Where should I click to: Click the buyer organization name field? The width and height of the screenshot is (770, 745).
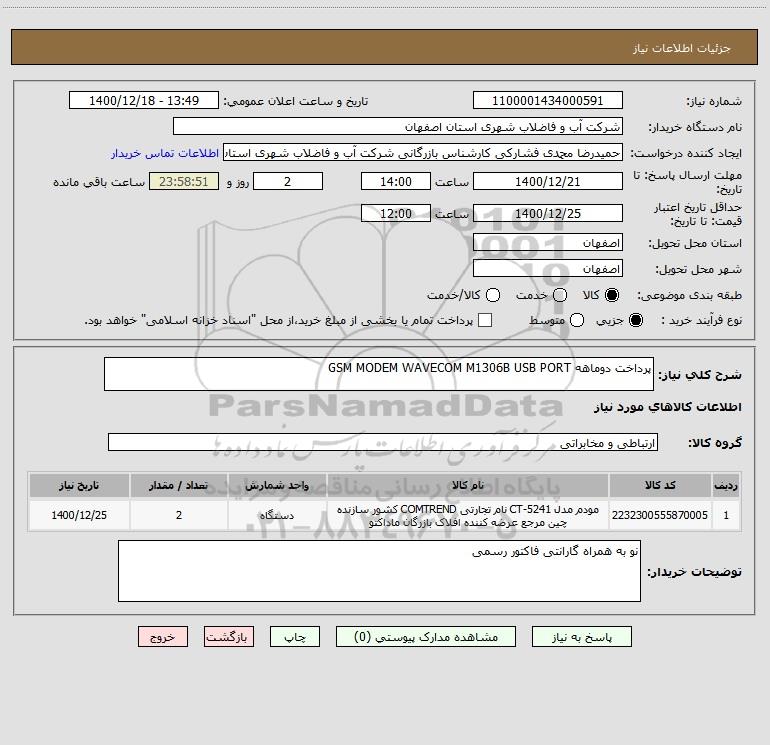[x=398, y=126]
